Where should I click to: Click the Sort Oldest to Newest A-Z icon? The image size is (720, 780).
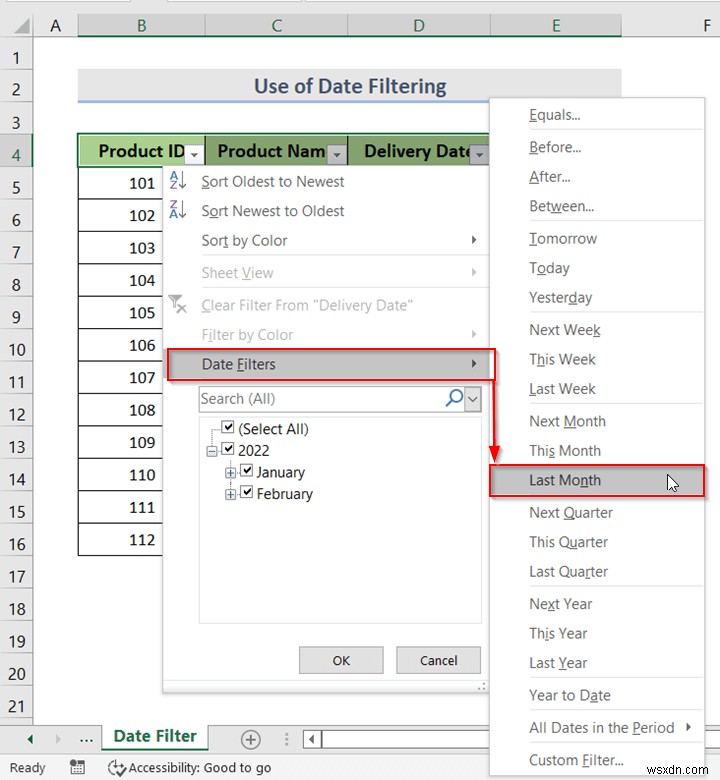click(x=178, y=181)
